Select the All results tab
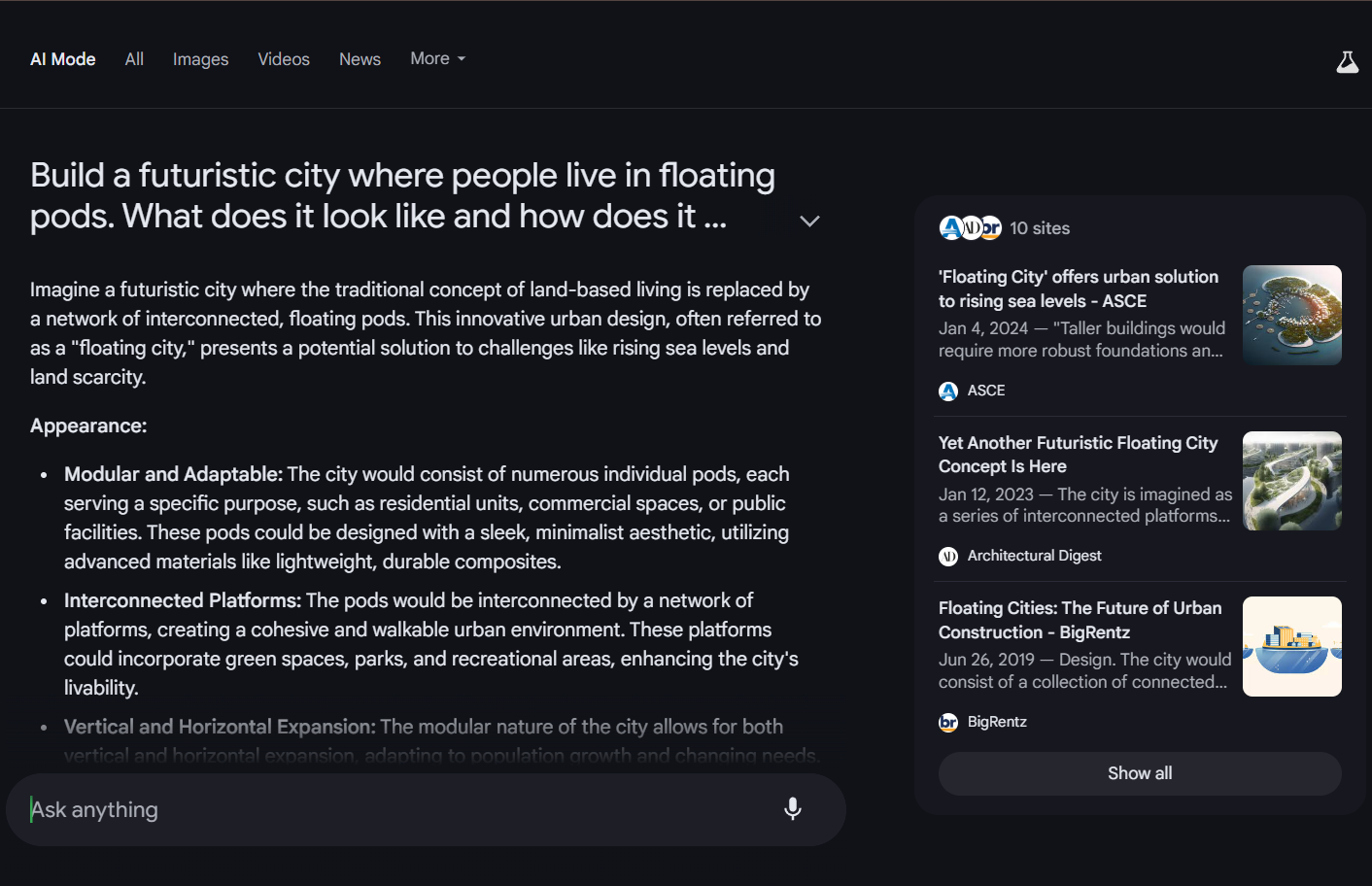1372x886 pixels. (x=134, y=59)
